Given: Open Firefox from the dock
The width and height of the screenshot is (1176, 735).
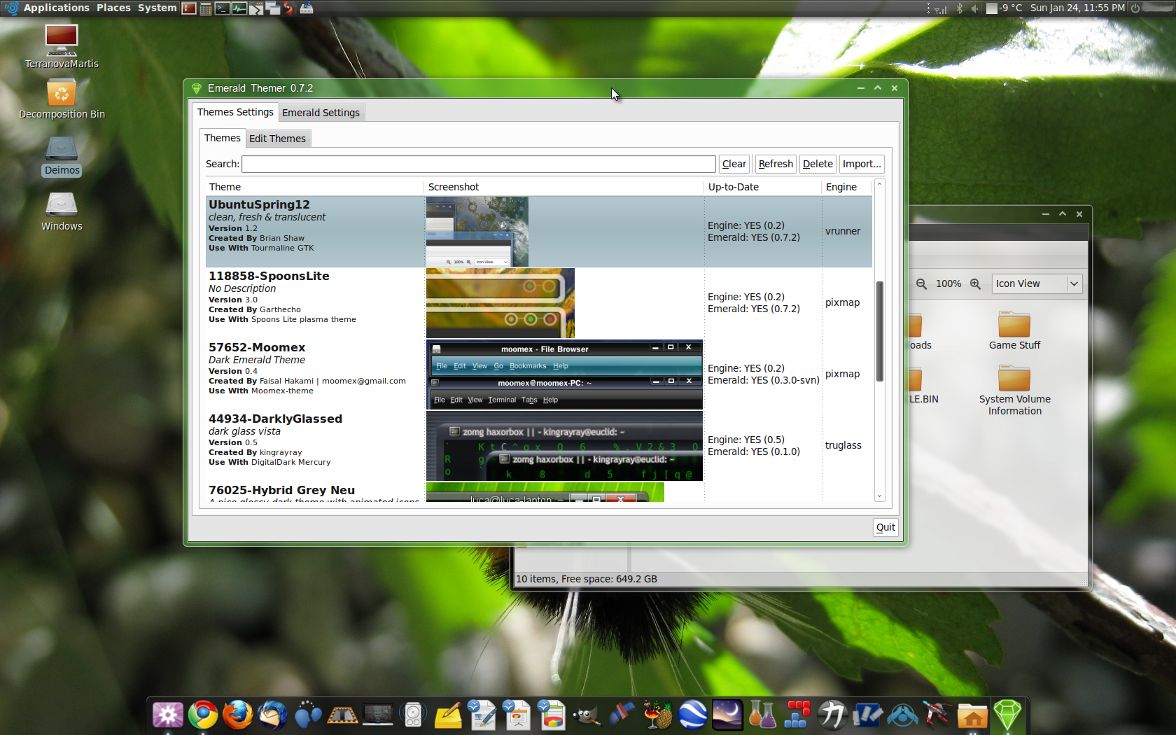Looking at the screenshot, I should point(238,714).
